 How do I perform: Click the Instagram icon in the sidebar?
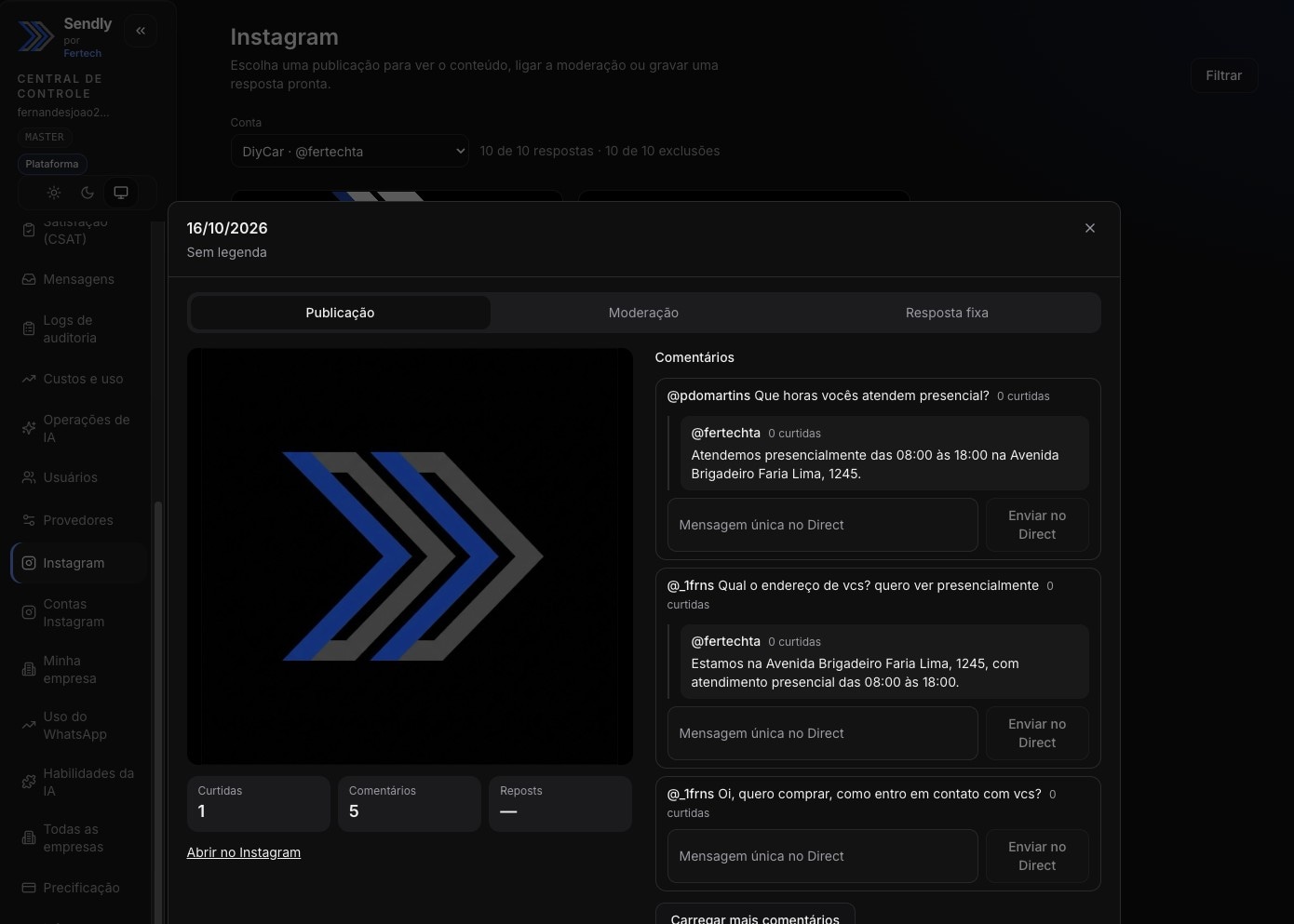29,563
